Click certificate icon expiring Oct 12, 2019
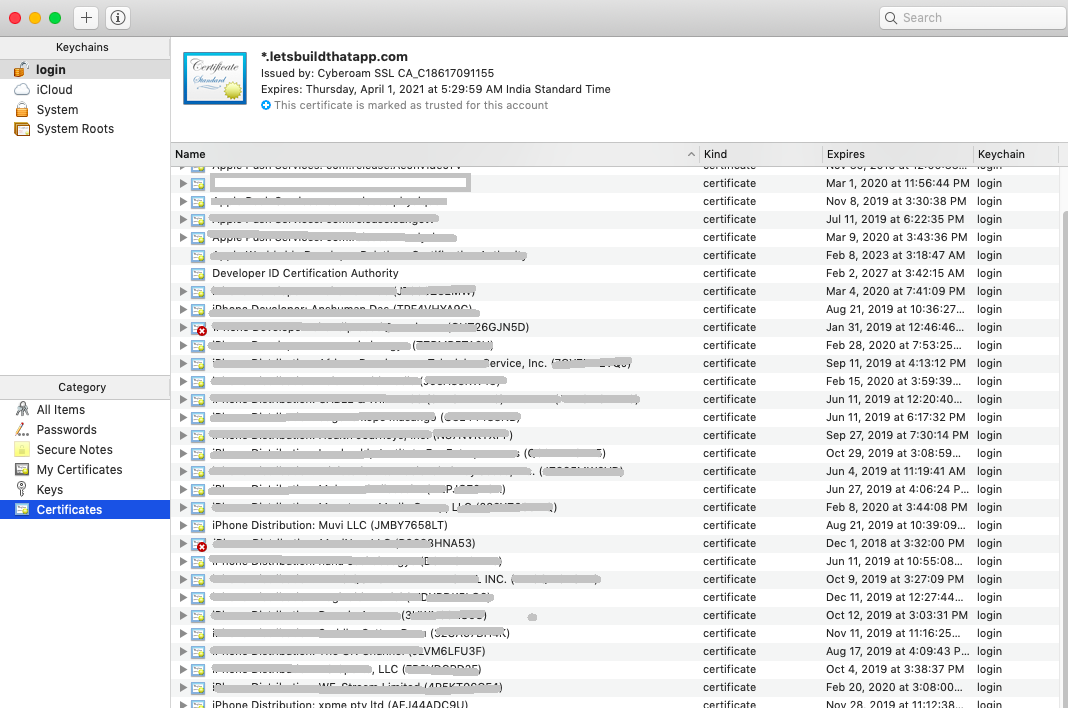 click(x=198, y=616)
